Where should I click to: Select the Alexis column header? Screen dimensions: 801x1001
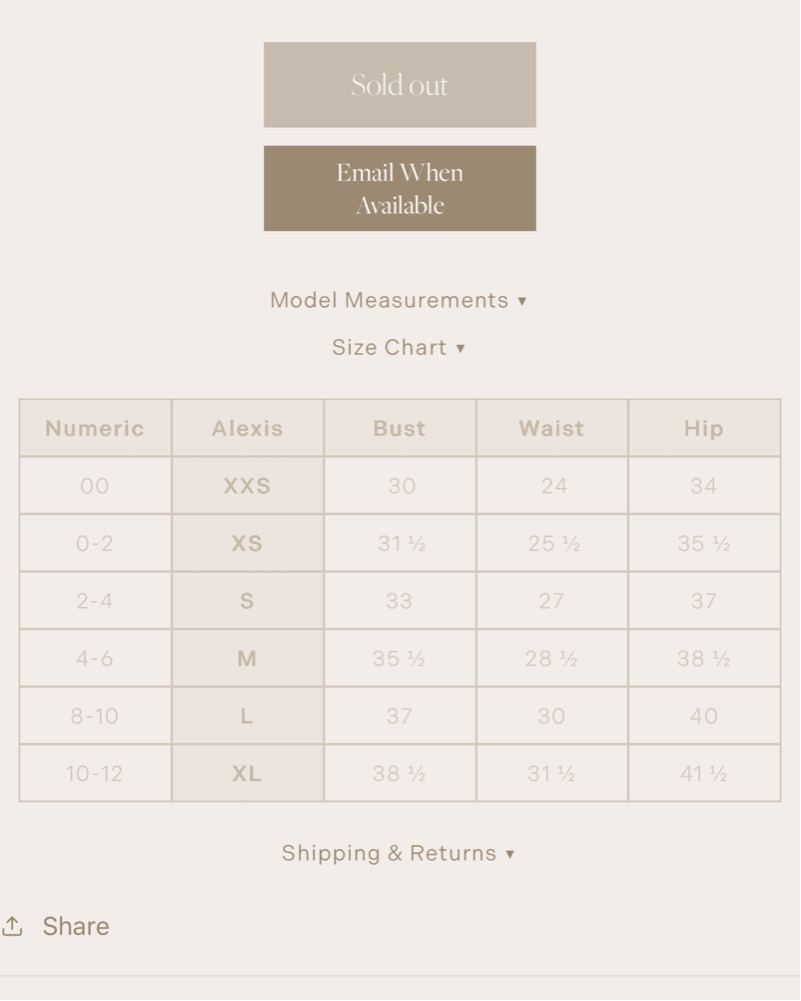coord(247,428)
